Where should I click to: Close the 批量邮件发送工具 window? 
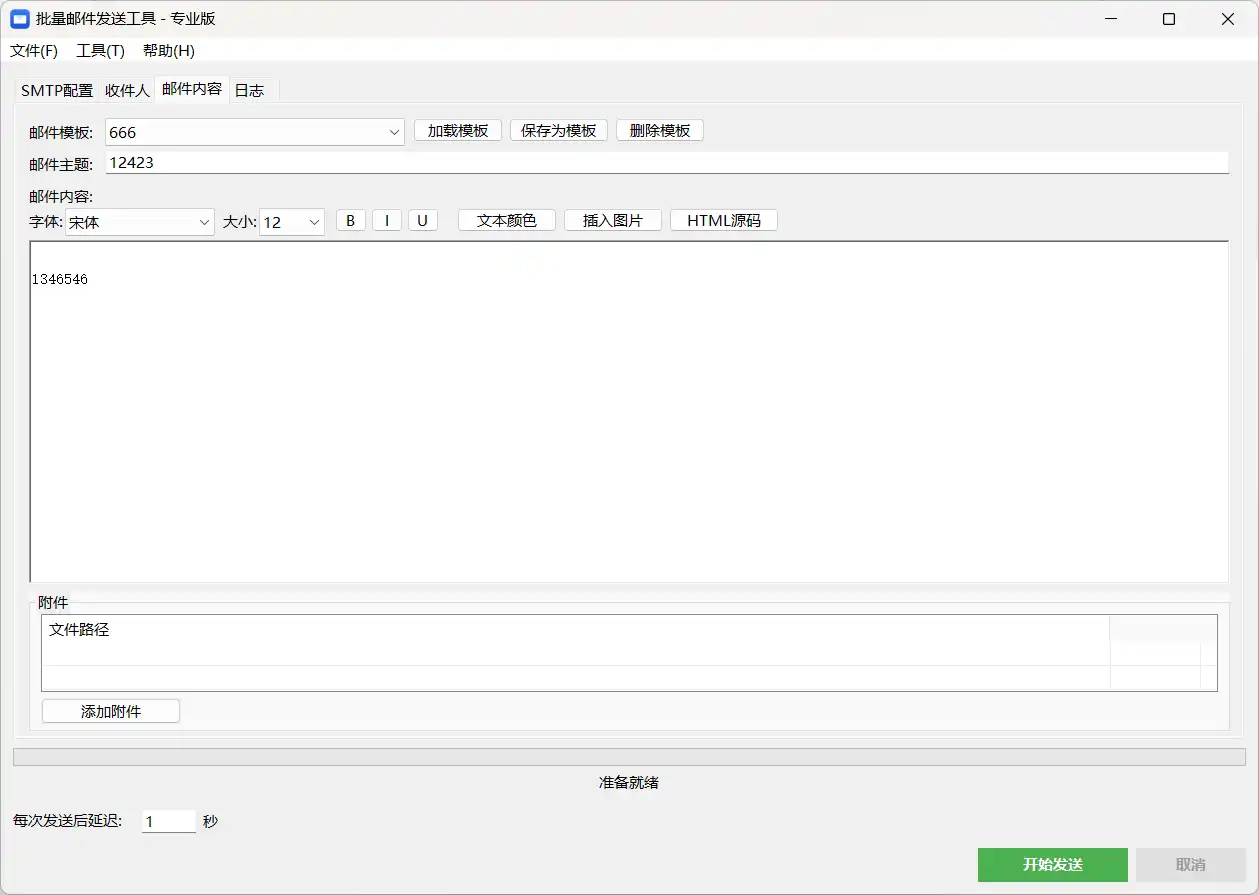point(1228,19)
